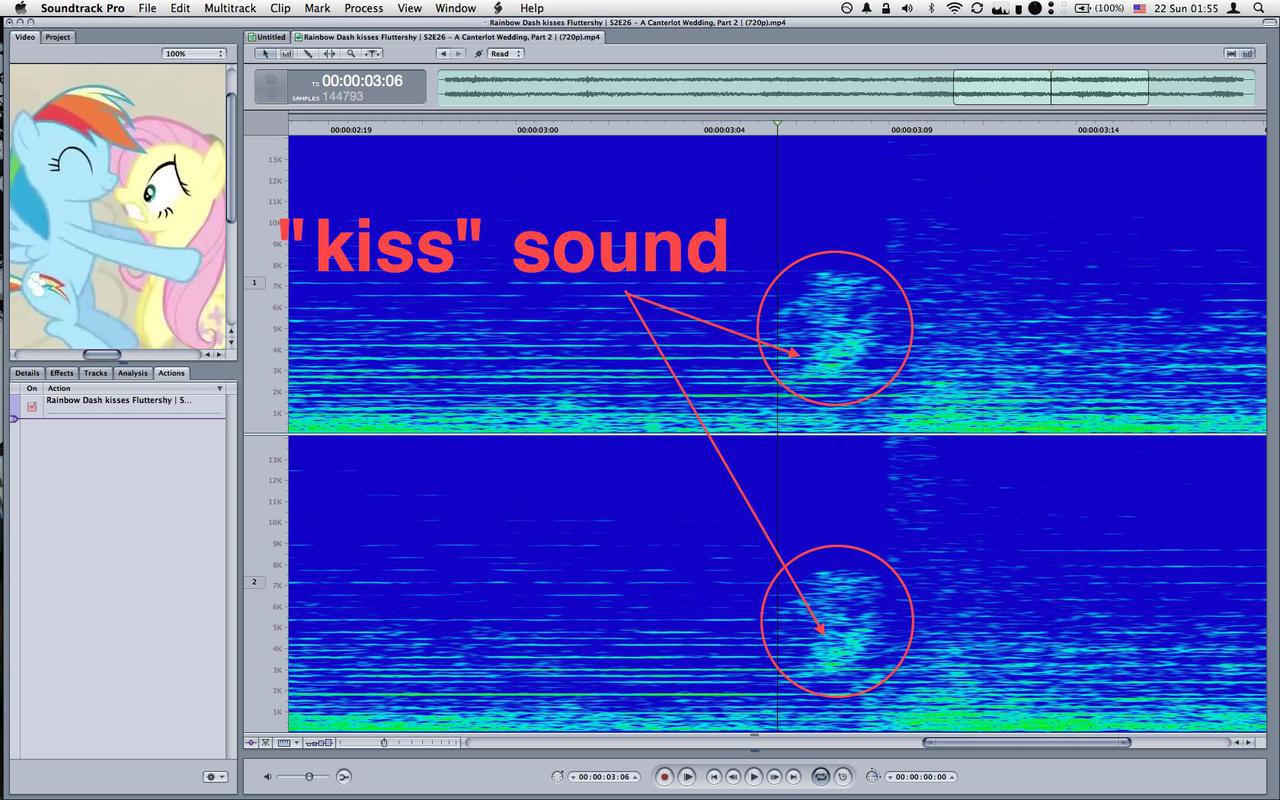The height and width of the screenshot is (800, 1280).
Task: Open the Process menu
Action: click(x=363, y=8)
